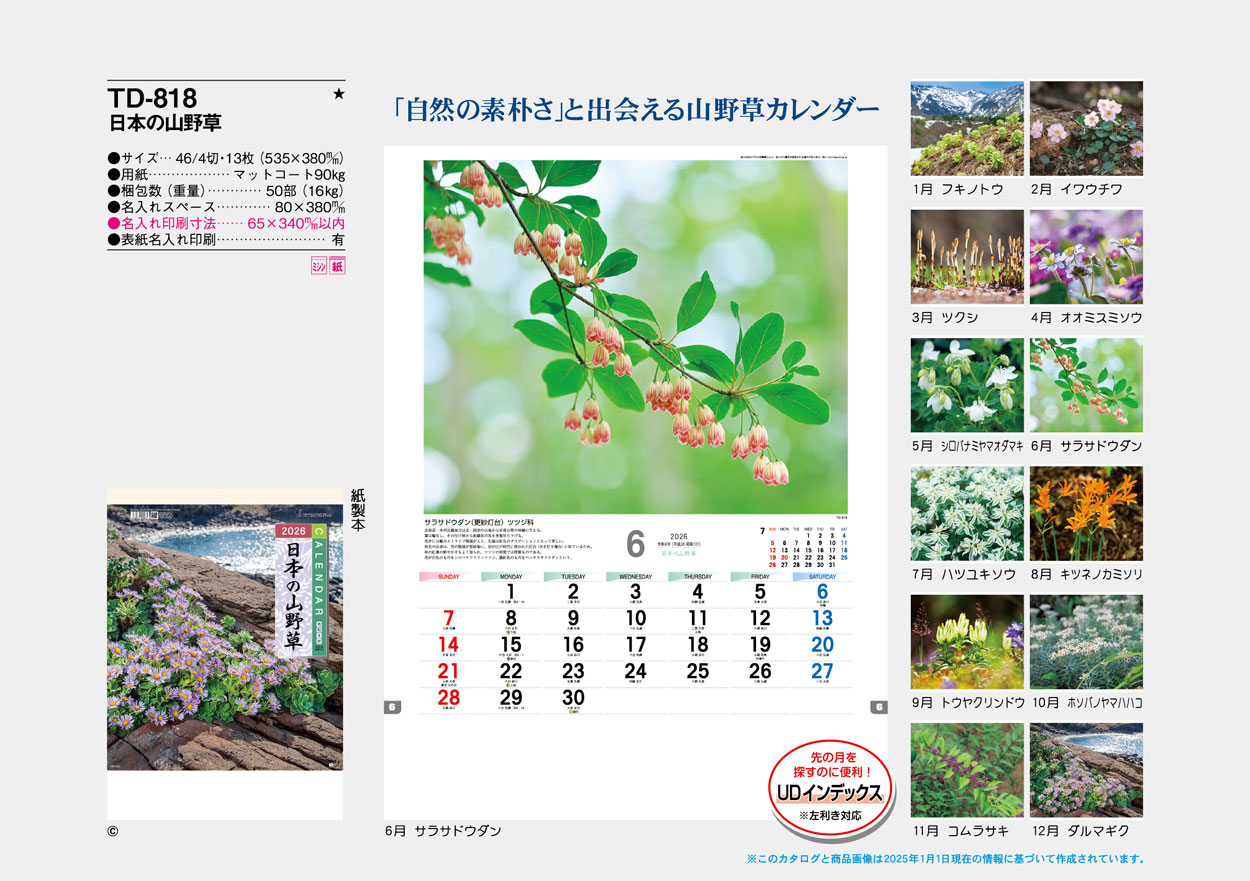The width and height of the screenshot is (1250, 881).
Task: Click the pink 名入れ印刷寸法 spec line
Action: [226, 223]
